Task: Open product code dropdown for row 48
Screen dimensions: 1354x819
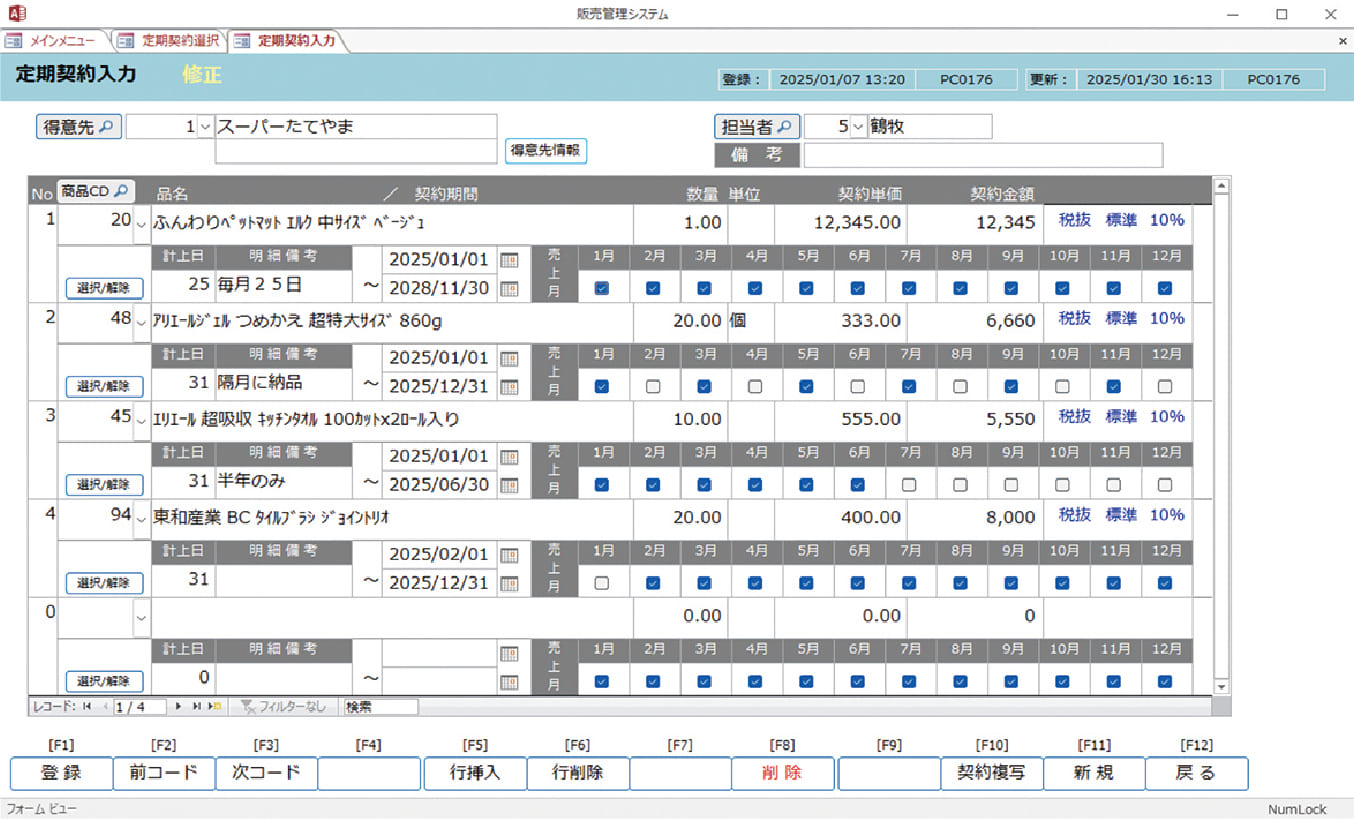Action: (141, 322)
